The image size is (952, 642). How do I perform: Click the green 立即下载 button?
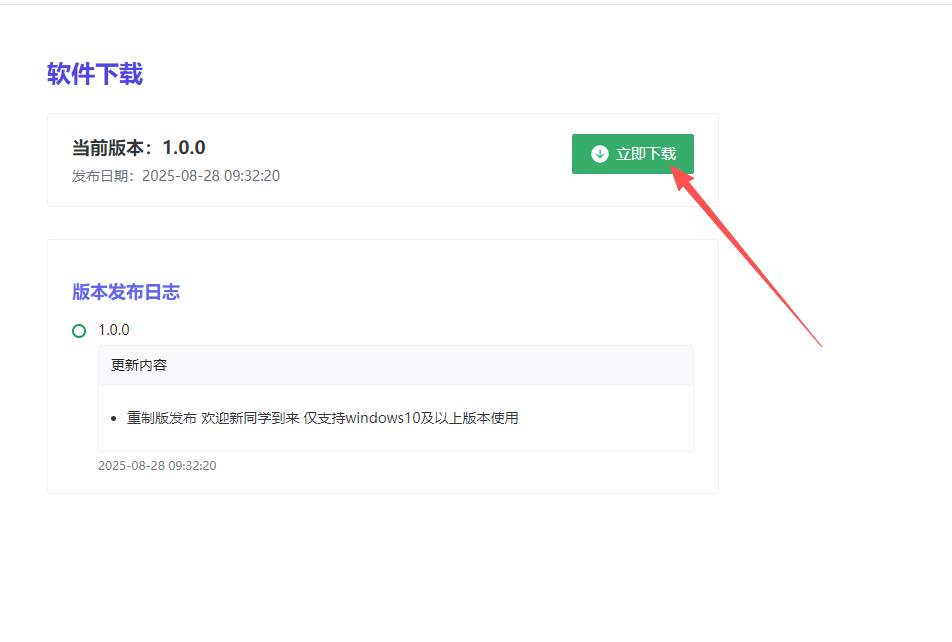coord(632,154)
